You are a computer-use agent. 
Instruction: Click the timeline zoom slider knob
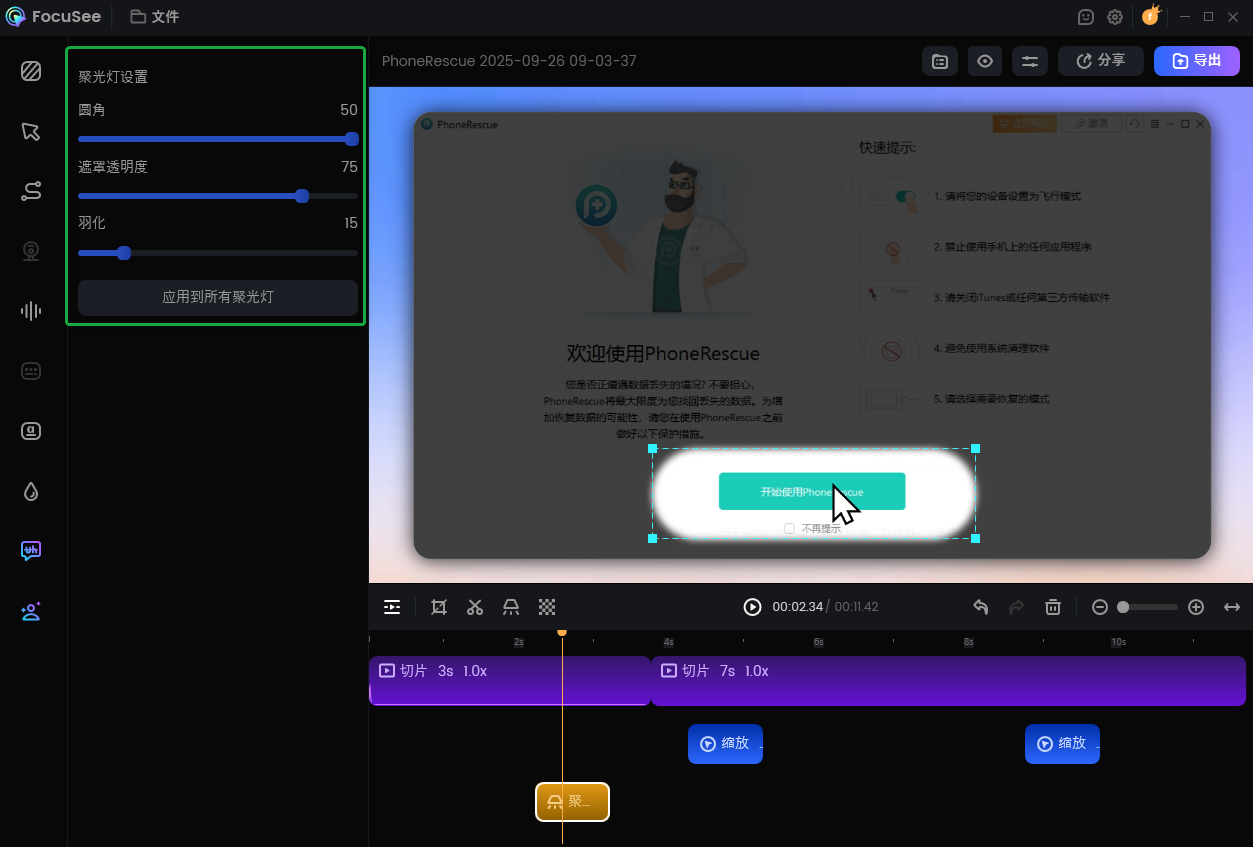1123,607
